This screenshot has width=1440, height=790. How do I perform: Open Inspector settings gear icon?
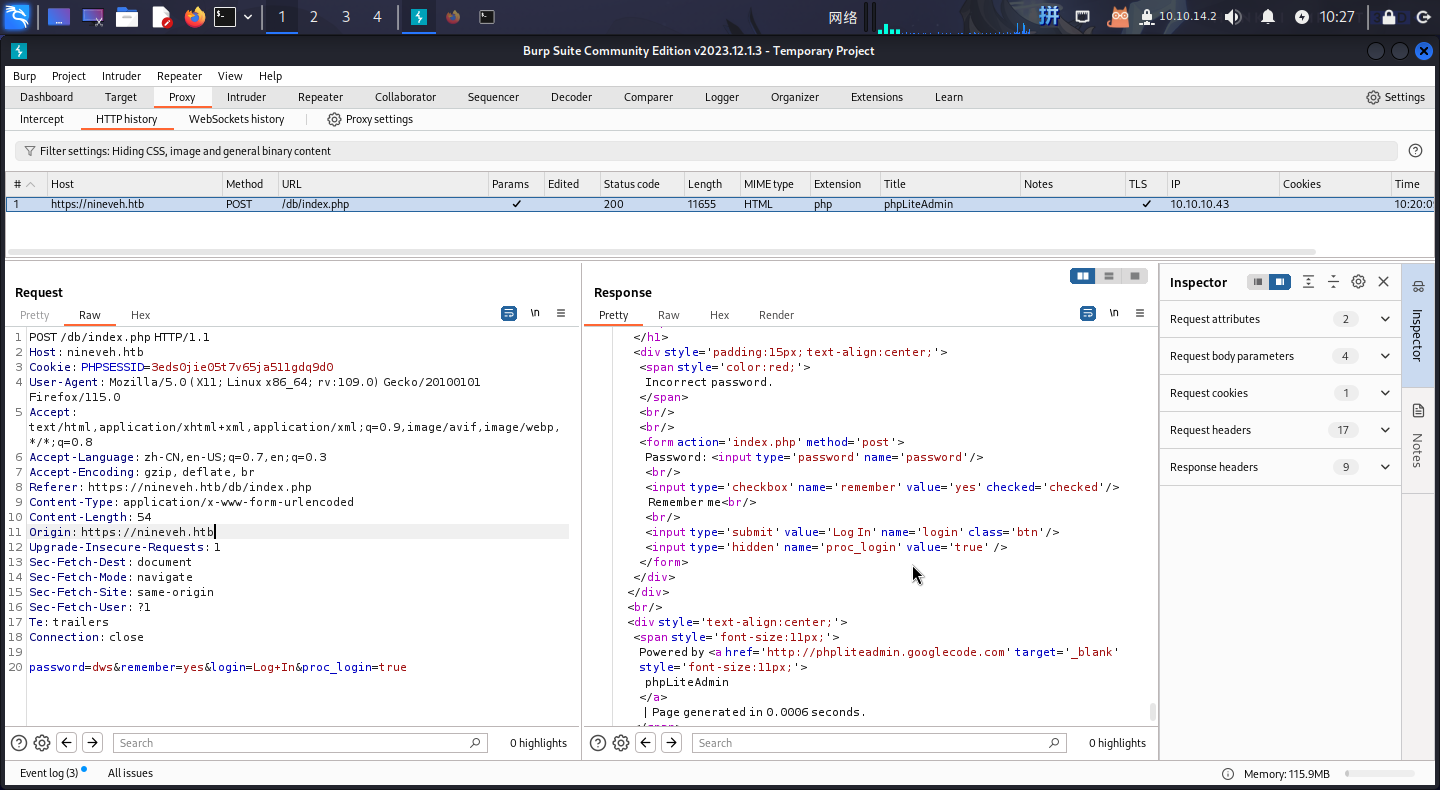pyautogui.click(x=1358, y=282)
